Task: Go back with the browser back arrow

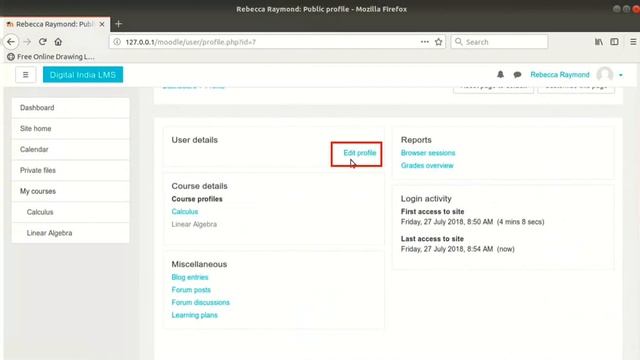Action: [x=11, y=42]
